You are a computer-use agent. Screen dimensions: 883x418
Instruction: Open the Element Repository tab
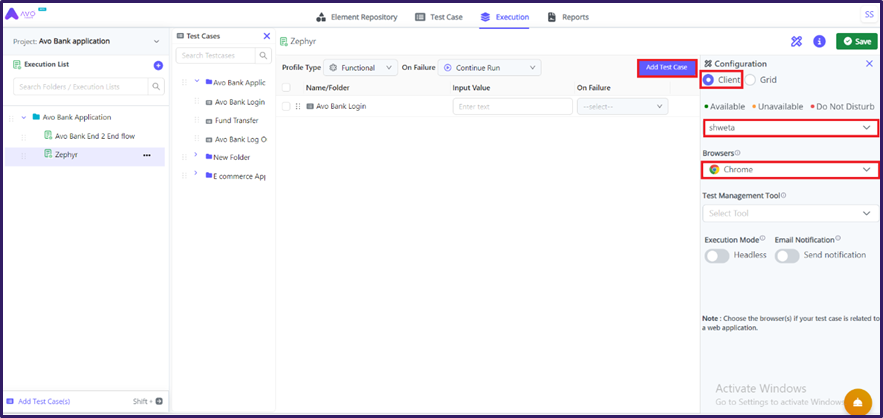(x=357, y=17)
